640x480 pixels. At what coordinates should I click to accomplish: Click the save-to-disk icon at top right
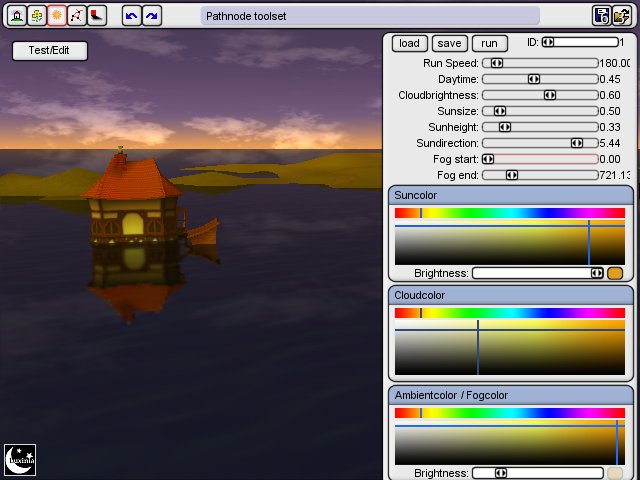(602, 15)
